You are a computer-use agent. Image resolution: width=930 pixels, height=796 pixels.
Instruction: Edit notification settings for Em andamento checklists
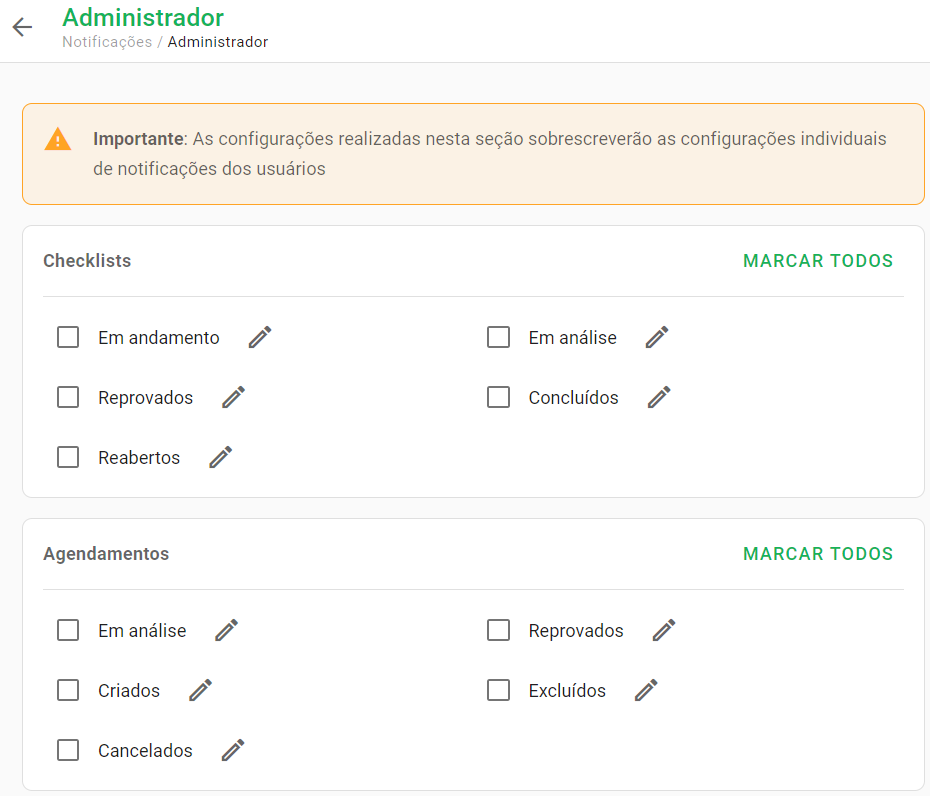tap(259, 337)
